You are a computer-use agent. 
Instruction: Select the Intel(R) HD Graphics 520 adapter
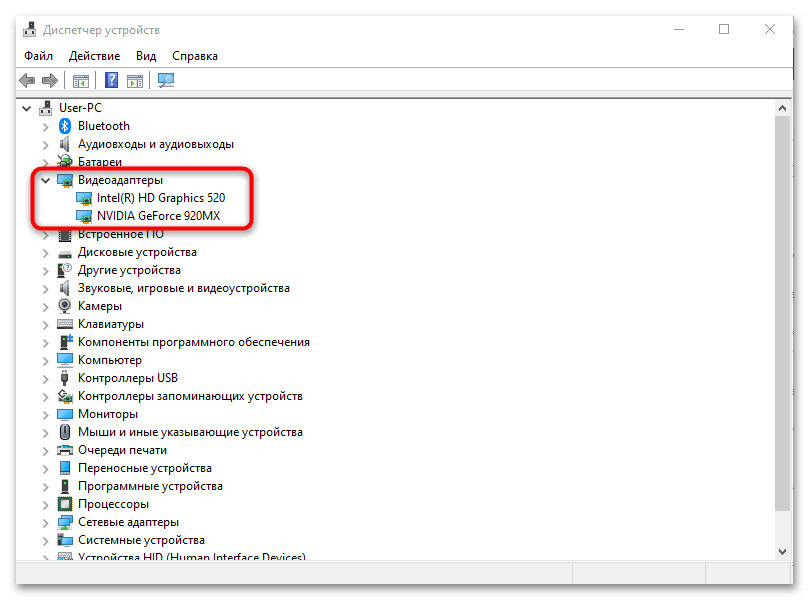(160, 198)
